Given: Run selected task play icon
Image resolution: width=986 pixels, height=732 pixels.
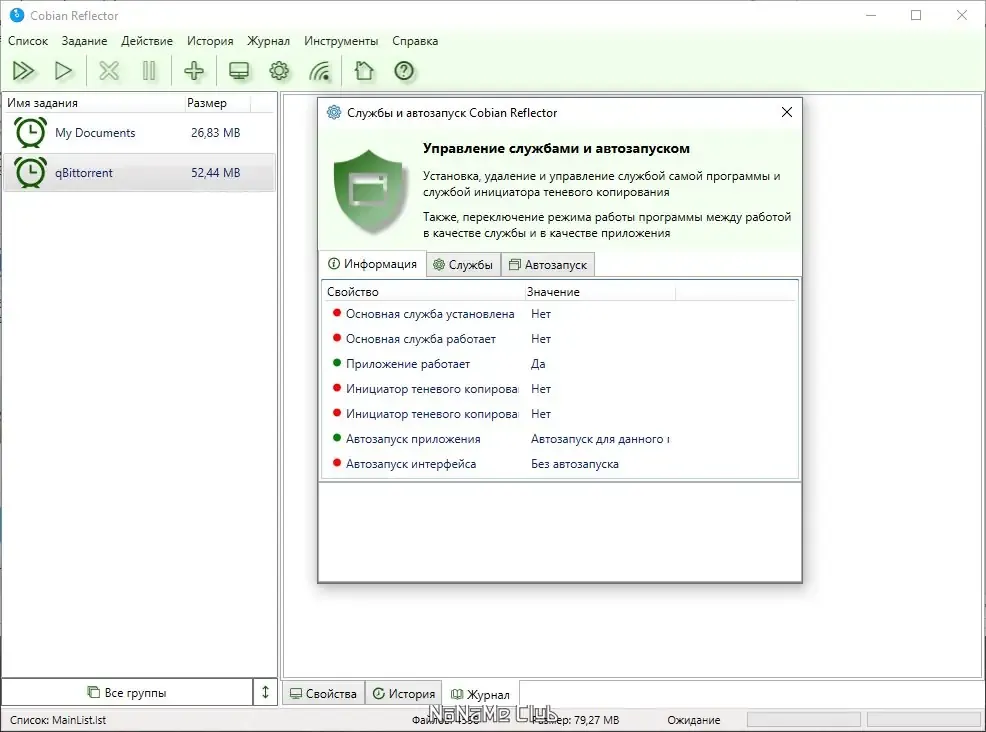Looking at the screenshot, I should [x=64, y=71].
